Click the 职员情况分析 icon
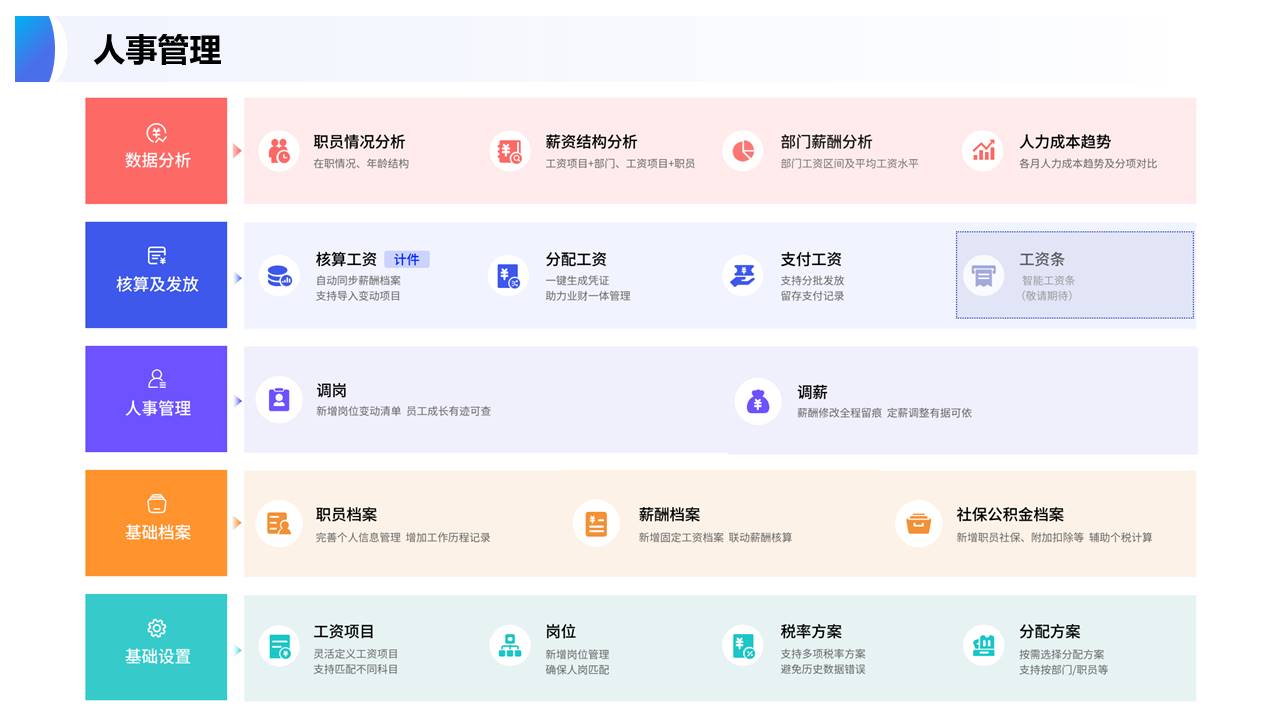1280x720 pixels. pos(279,151)
